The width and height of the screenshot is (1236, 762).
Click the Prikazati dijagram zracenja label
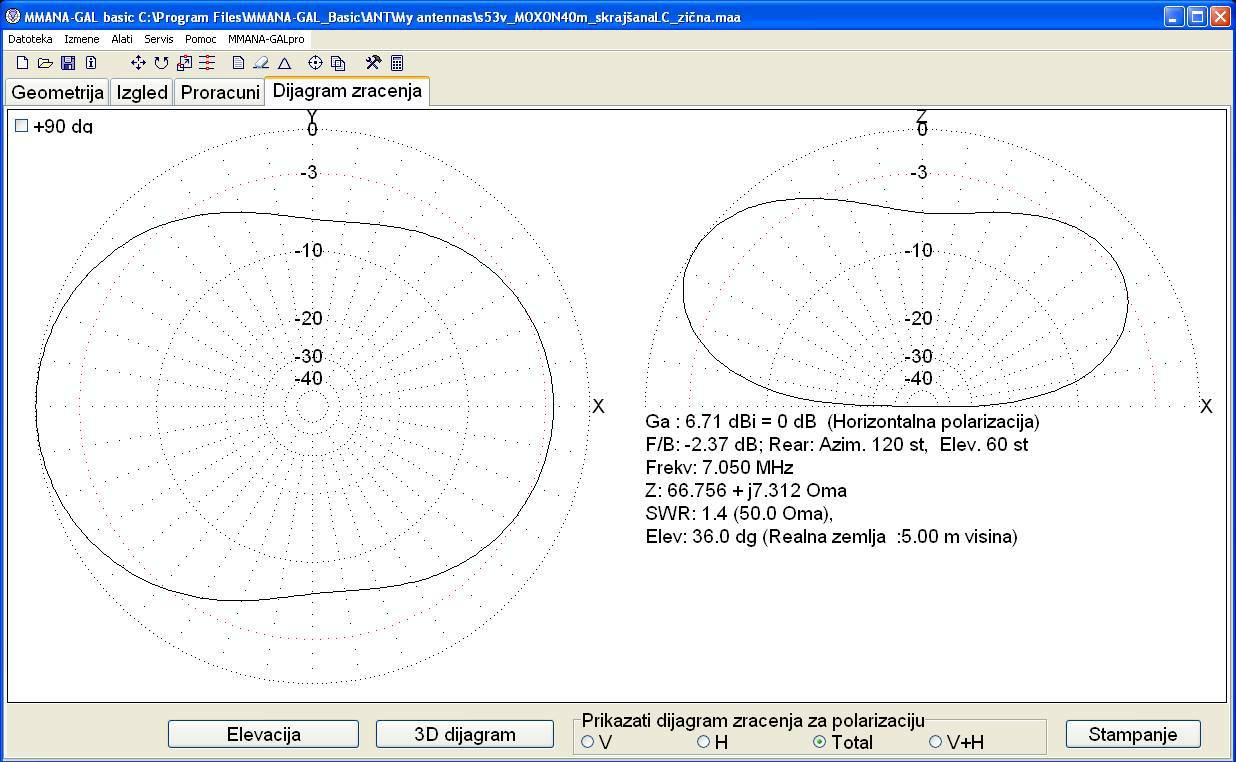pyautogui.click(x=753, y=721)
